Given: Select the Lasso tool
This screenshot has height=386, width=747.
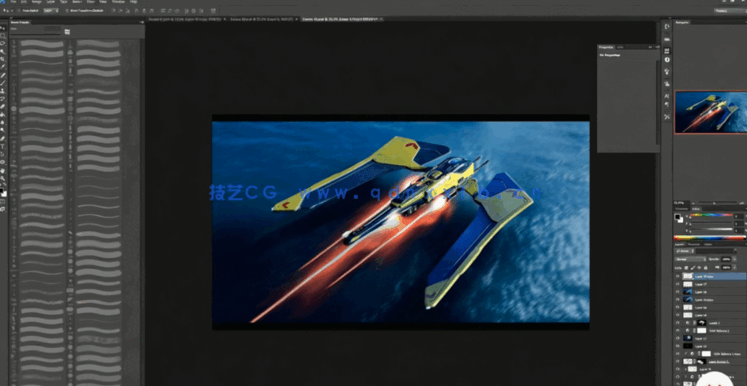Looking at the screenshot, I should coord(3,43).
